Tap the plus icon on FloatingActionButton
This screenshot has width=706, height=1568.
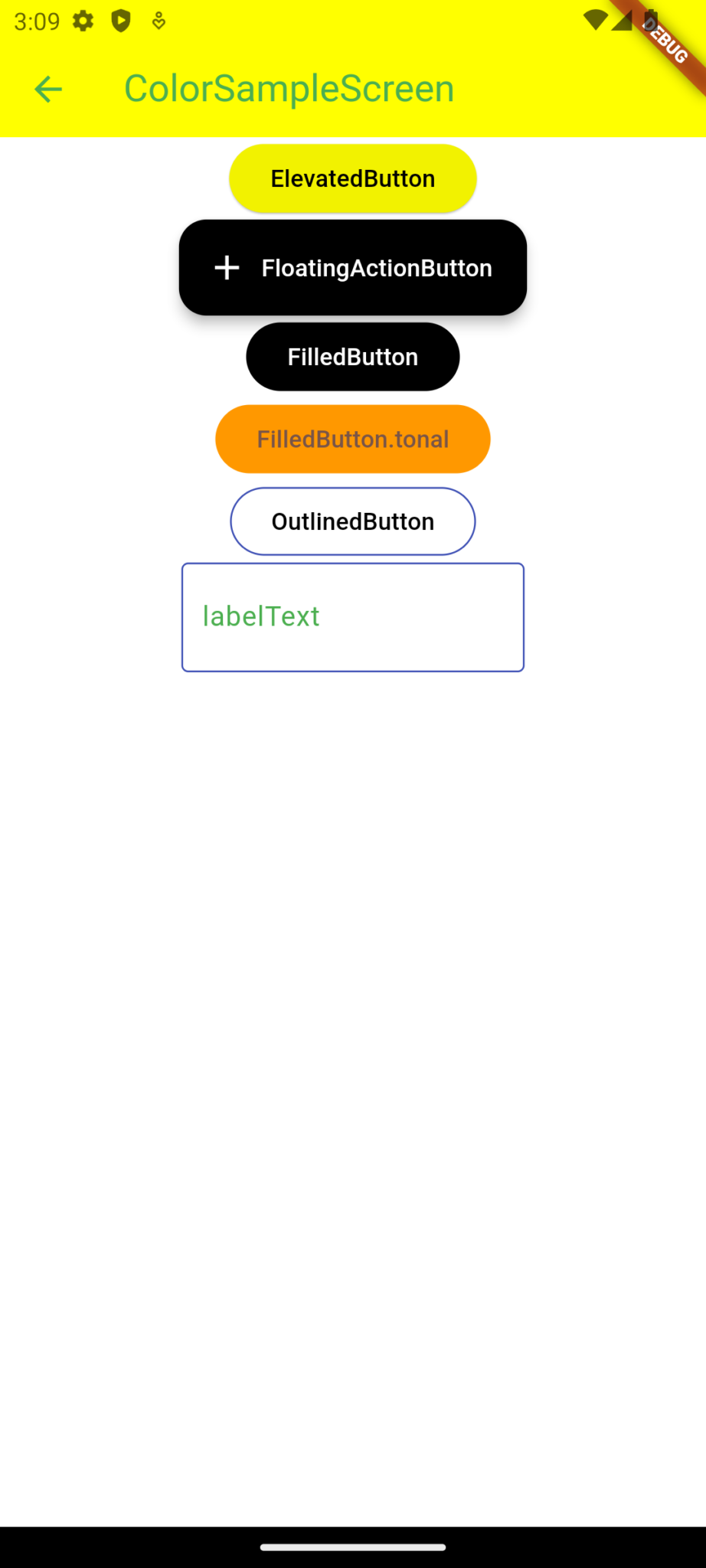pyautogui.click(x=226, y=268)
